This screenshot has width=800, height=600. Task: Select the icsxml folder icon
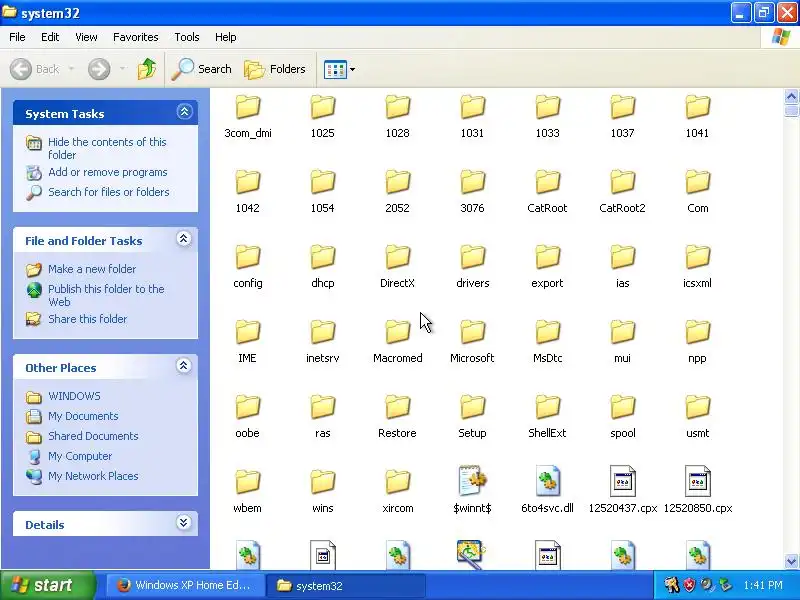pos(697,257)
